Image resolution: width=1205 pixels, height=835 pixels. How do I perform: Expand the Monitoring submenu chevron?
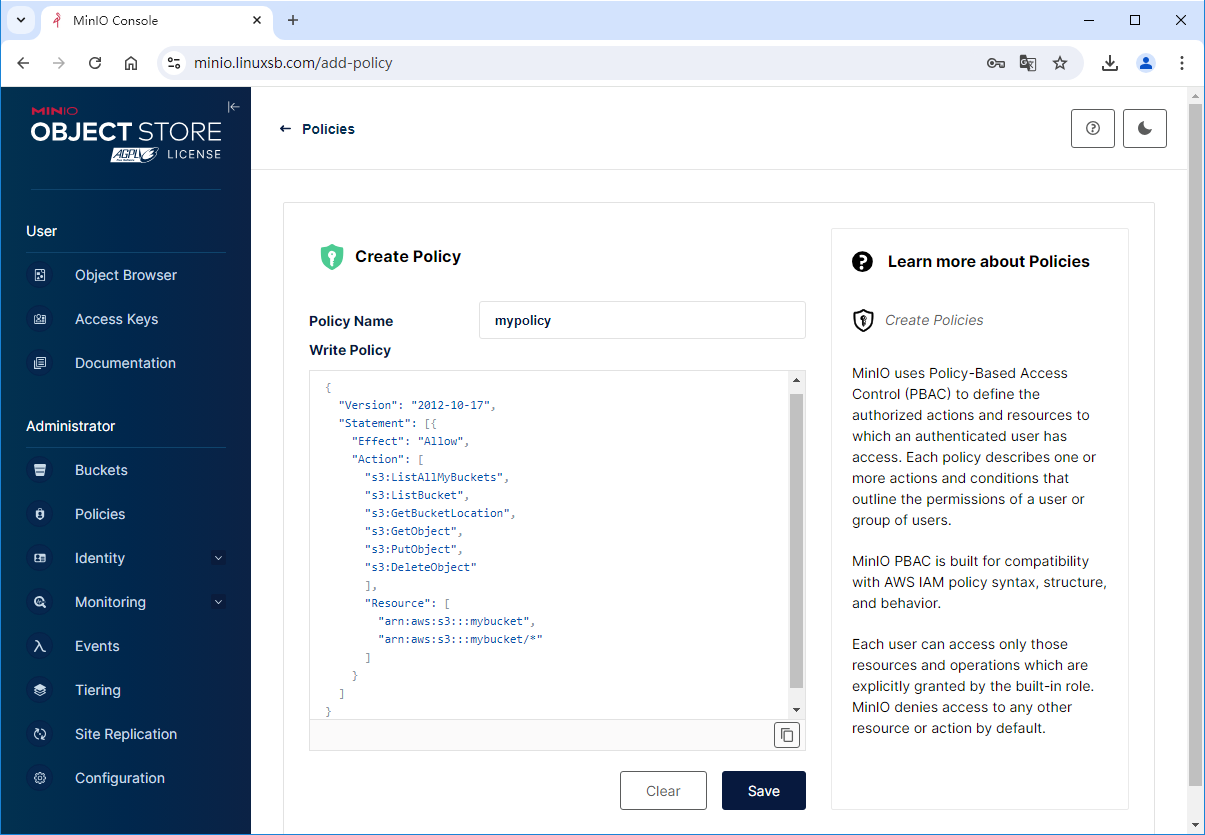tap(219, 602)
